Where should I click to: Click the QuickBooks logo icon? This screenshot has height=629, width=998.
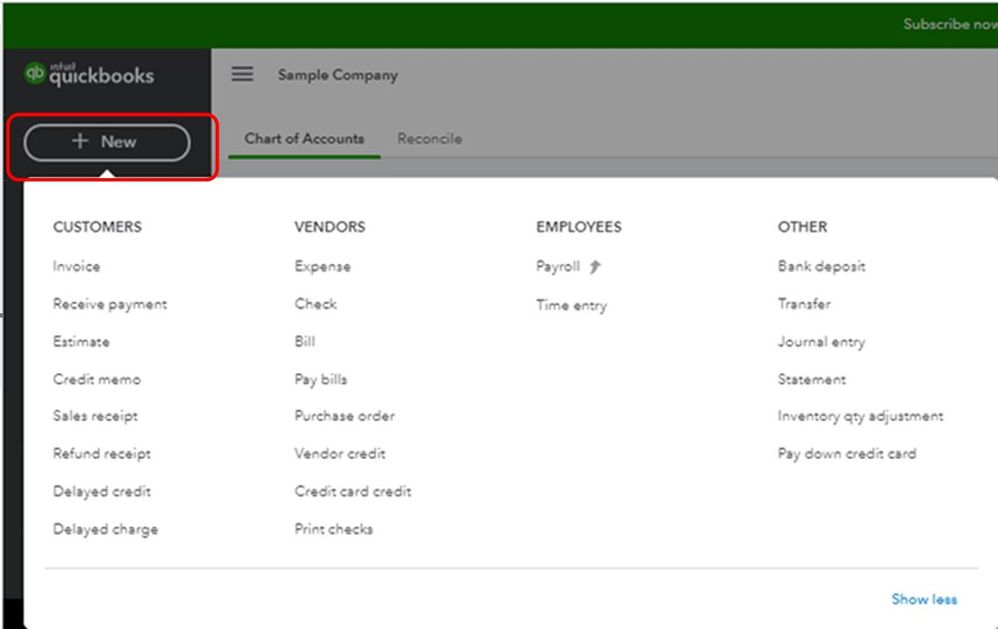tap(35, 75)
